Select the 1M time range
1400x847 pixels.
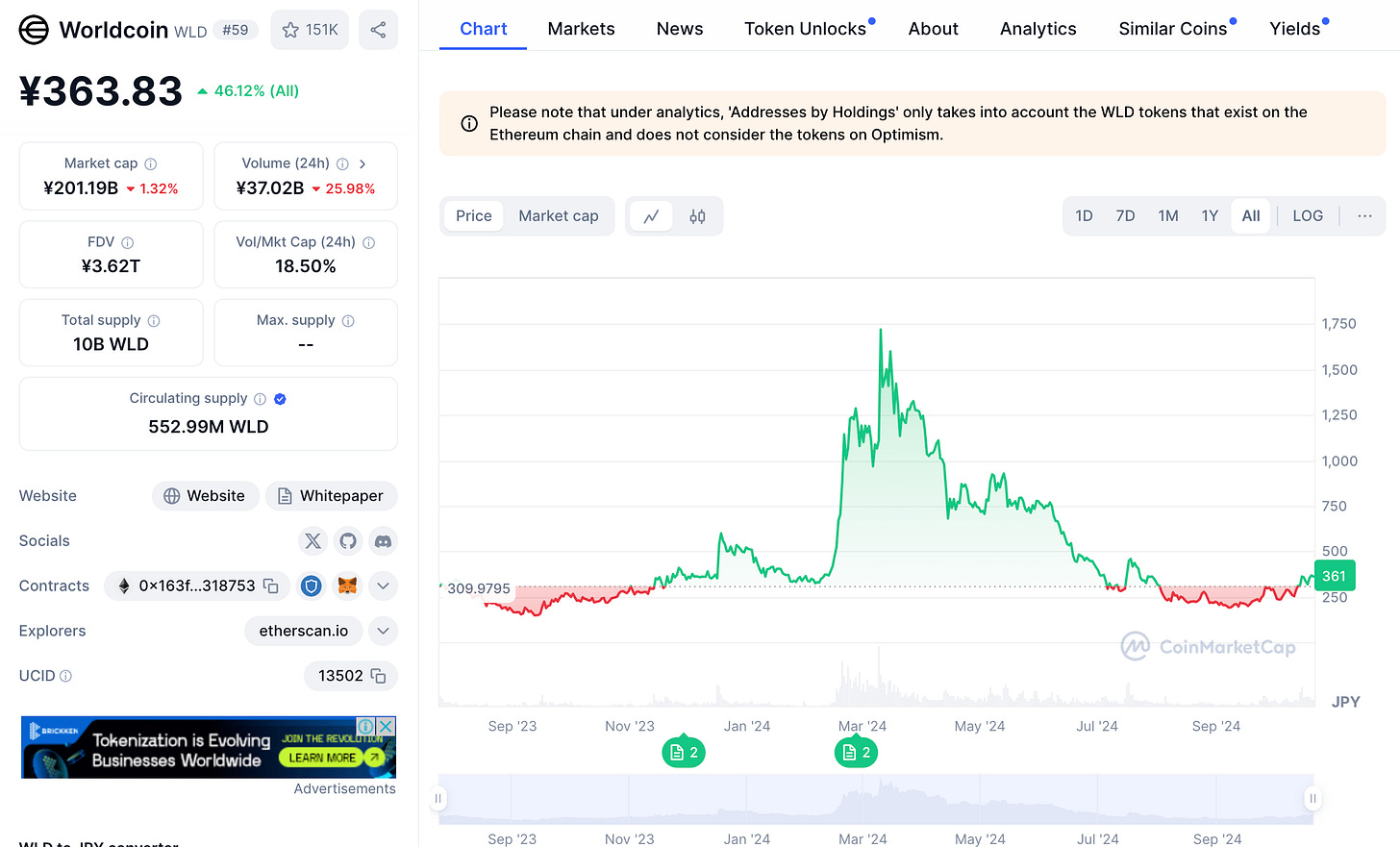click(1168, 216)
